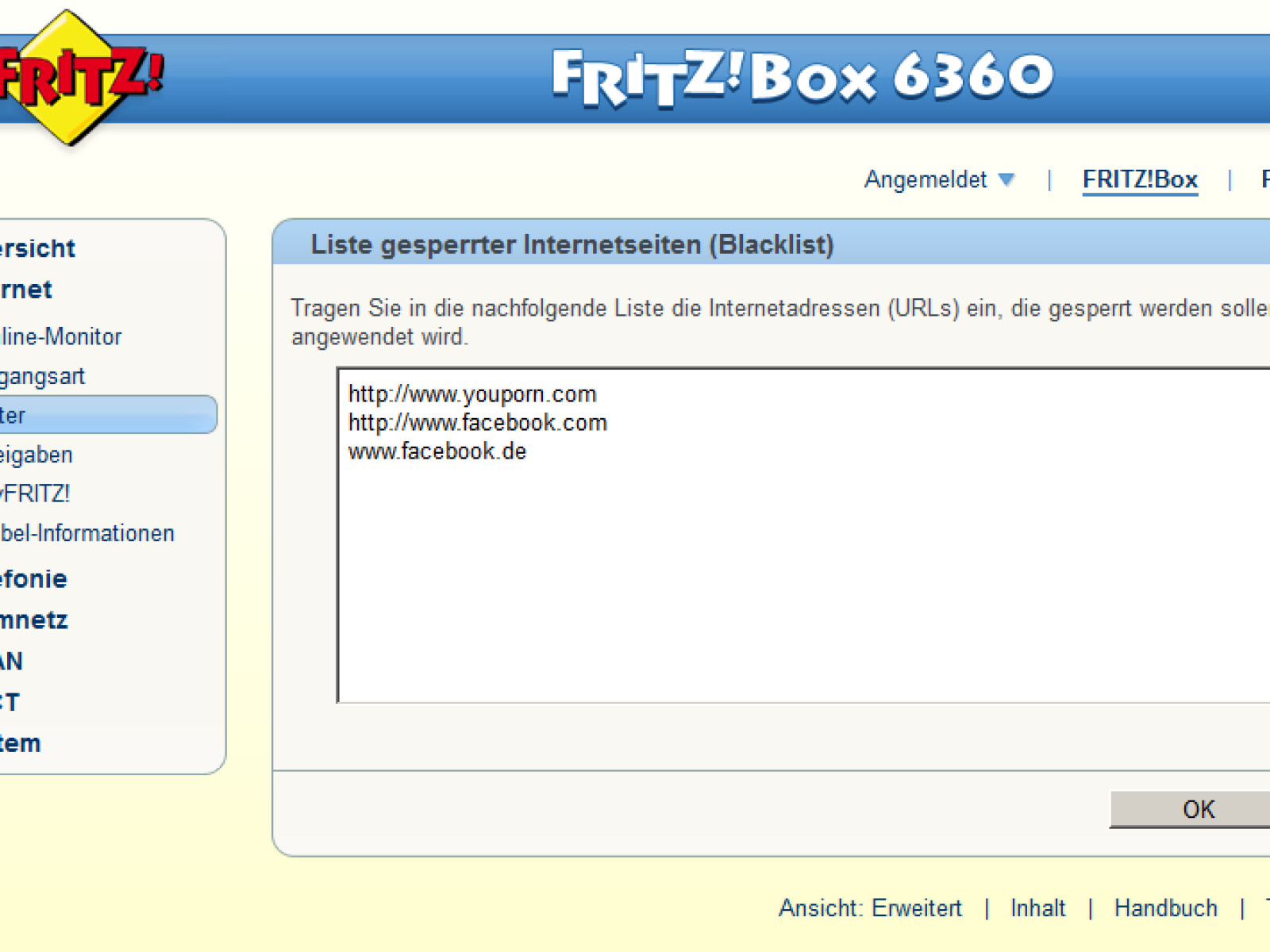Expand the Telefonie menu section
The width and height of the screenshot is (1270, 952).
click(x=33, y=578)
